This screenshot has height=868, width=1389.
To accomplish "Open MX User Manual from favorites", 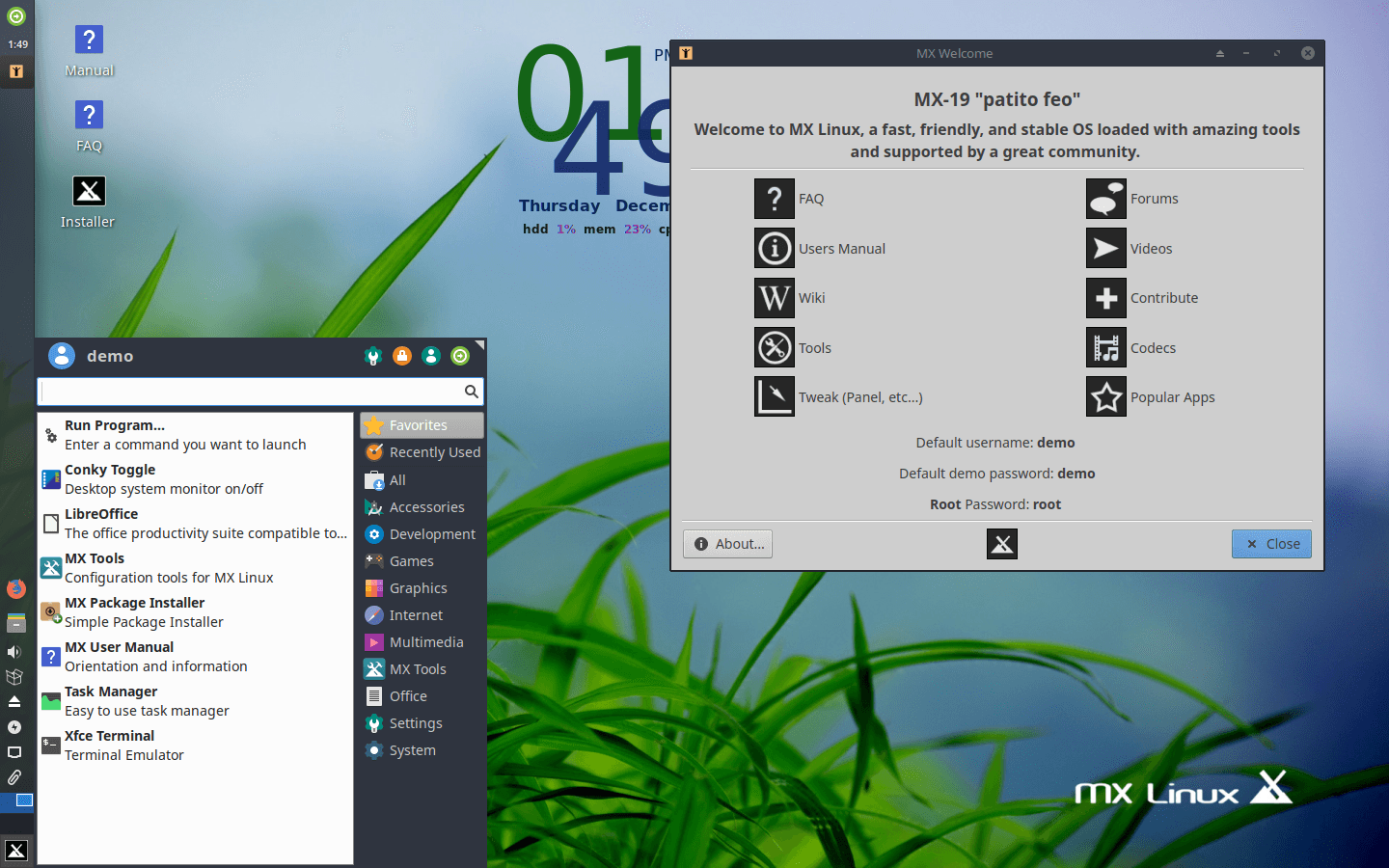I will [195, 657].
